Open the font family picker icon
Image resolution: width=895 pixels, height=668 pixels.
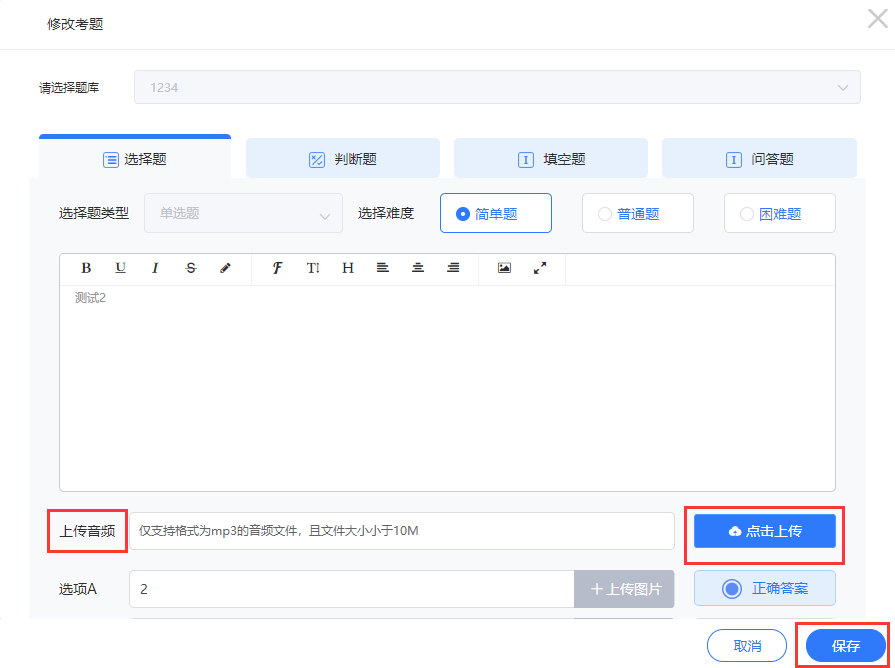coord(277,268)
